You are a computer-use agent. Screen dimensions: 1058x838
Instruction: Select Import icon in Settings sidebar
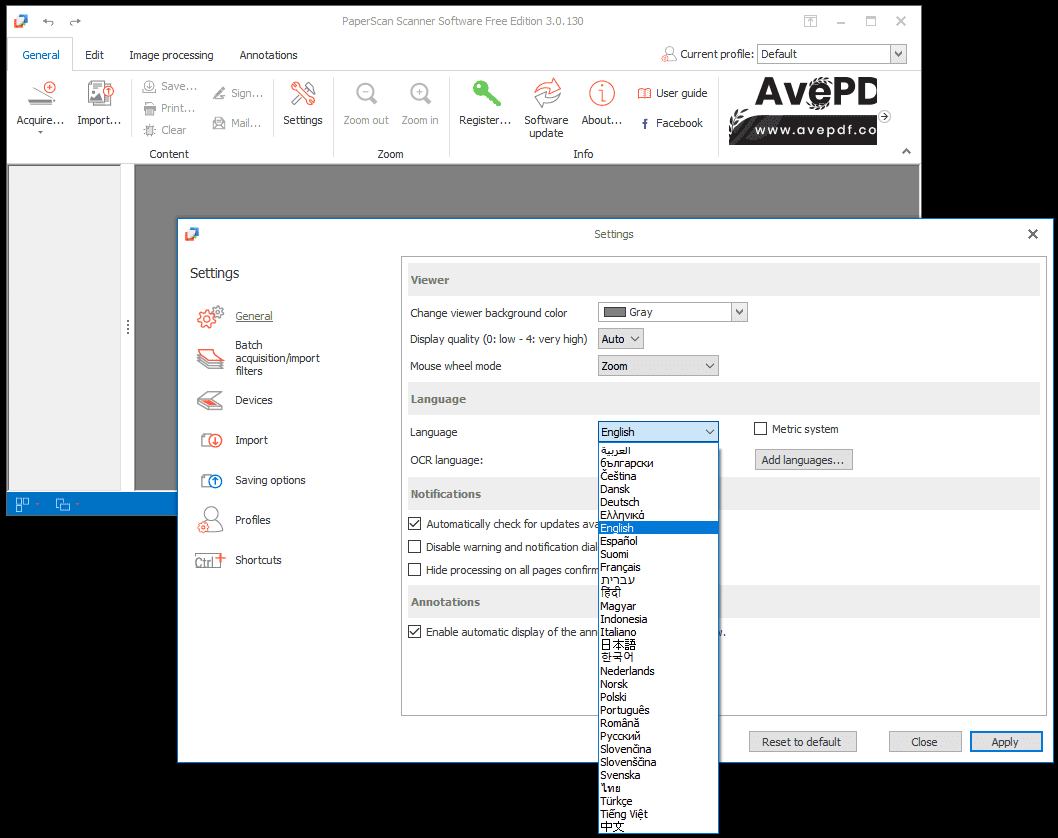[x=211, y=441]
